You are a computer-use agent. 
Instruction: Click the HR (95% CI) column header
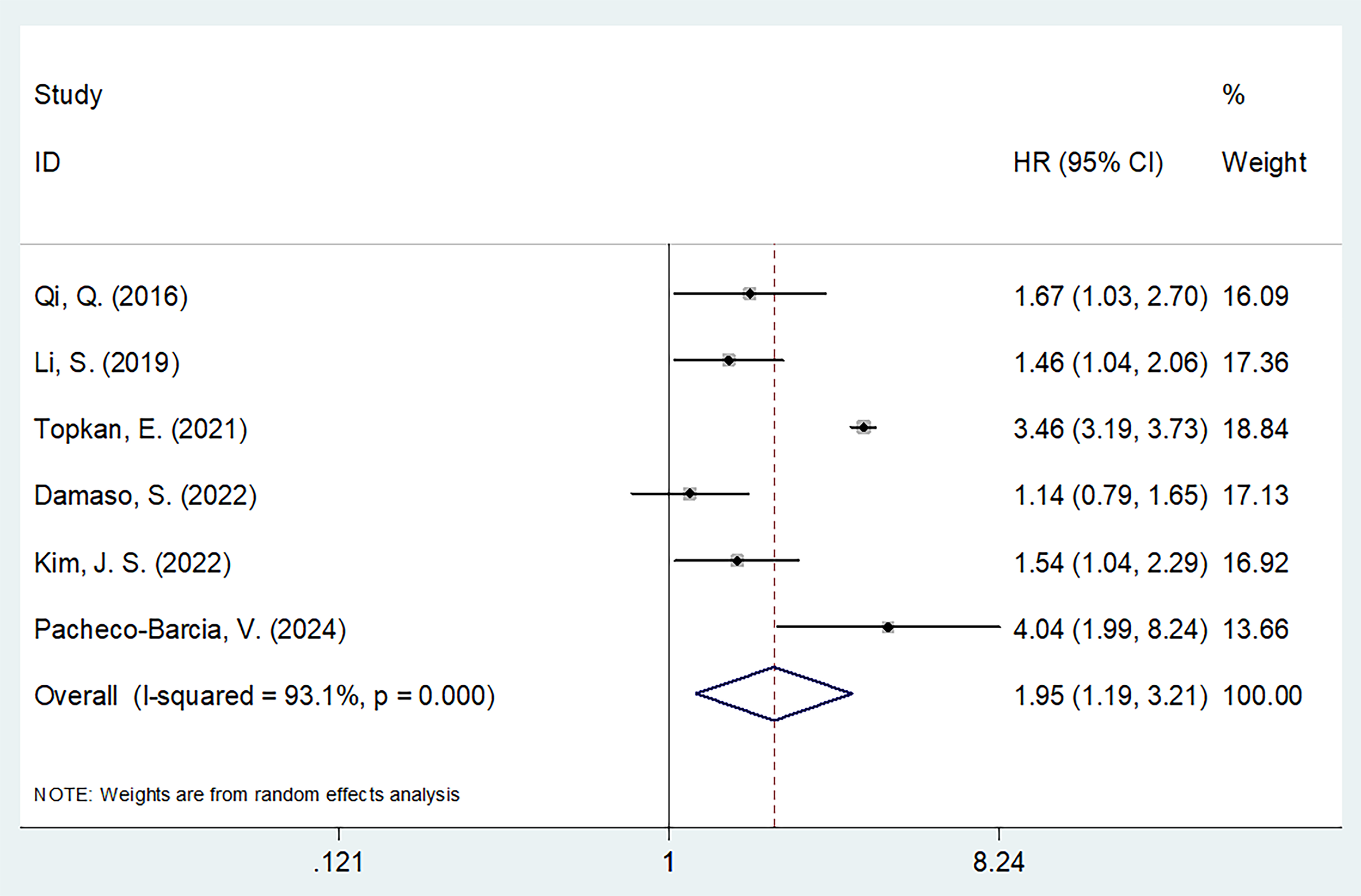(1088, 163)
